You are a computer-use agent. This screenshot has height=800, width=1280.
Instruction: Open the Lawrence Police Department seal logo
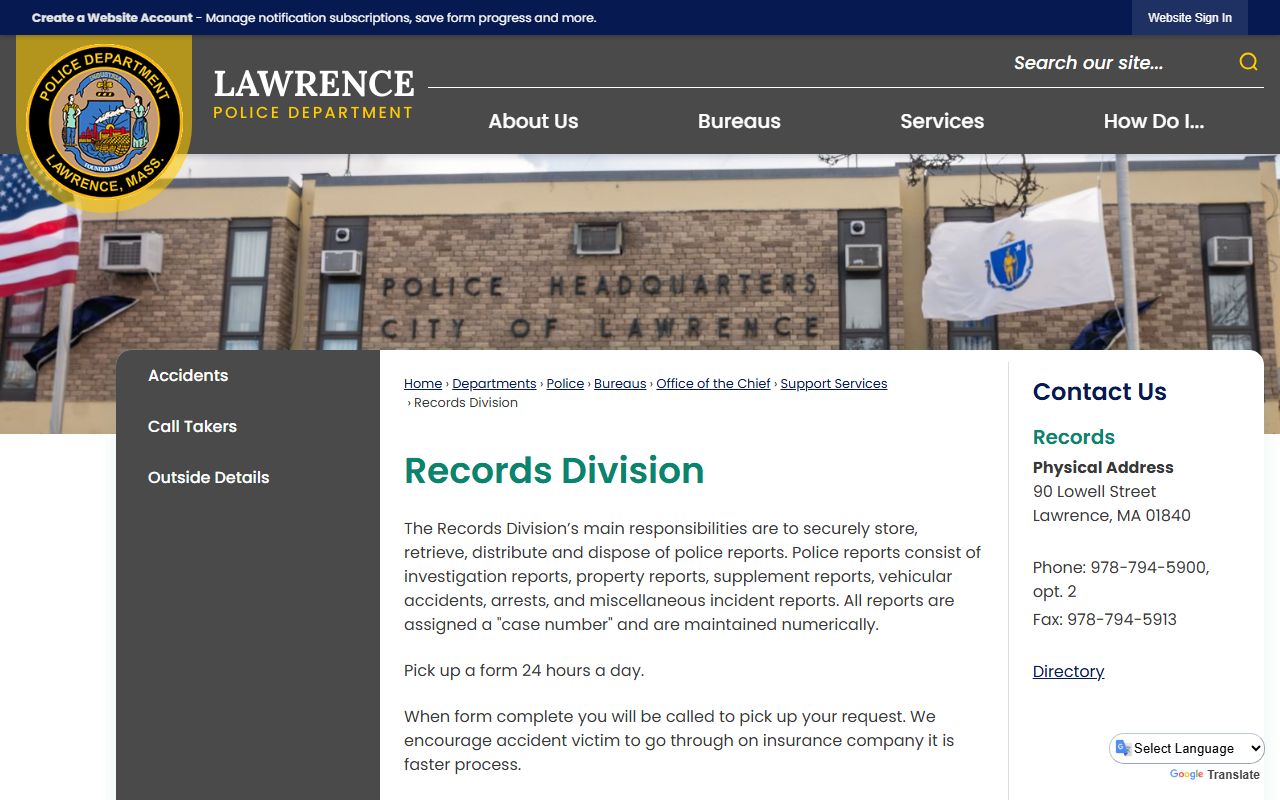coord(104,123)
